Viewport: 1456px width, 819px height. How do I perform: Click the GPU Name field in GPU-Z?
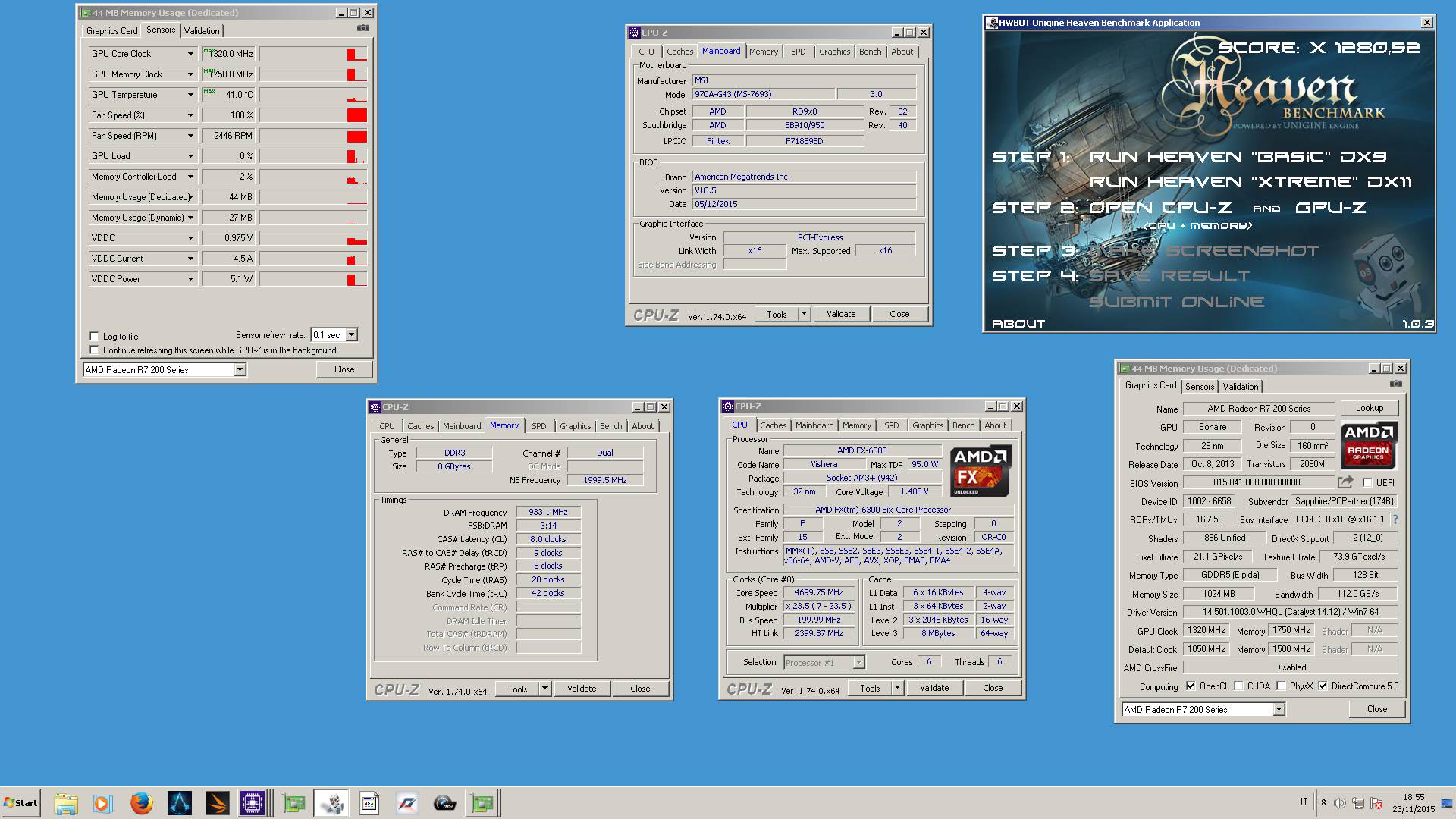1259,408
